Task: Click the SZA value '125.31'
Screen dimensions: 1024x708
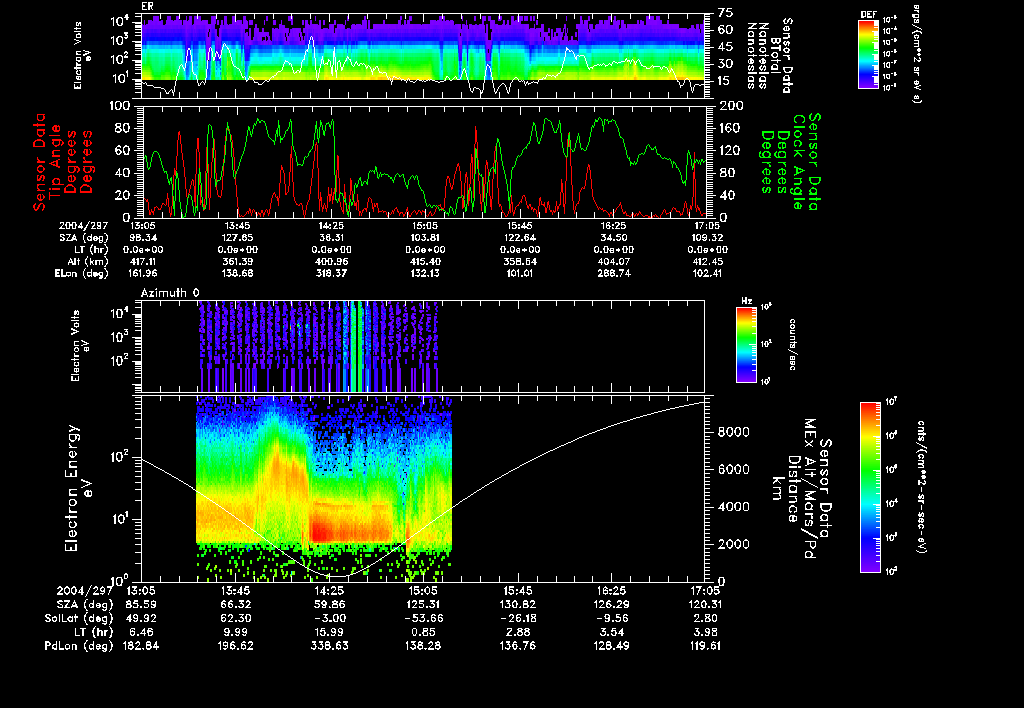Action: pos(424,605)
